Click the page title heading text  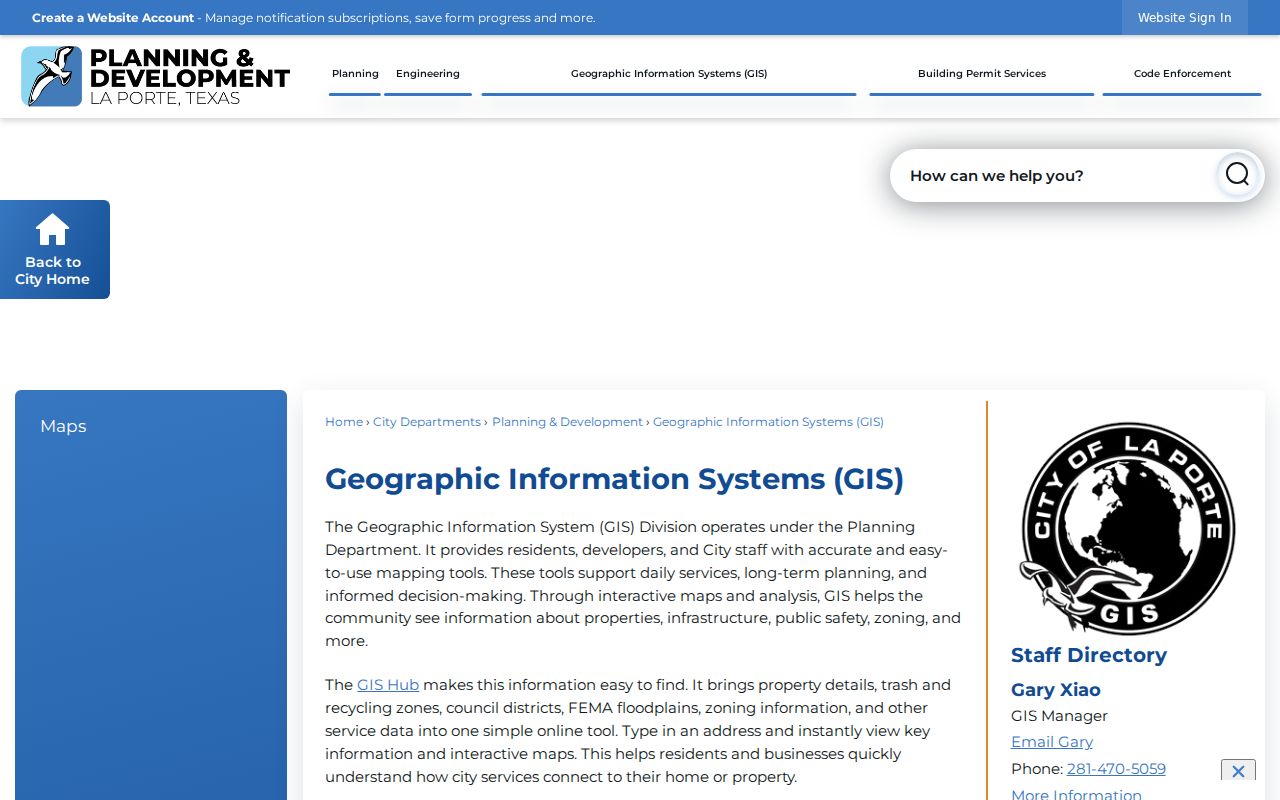click(x=614, y=479)
